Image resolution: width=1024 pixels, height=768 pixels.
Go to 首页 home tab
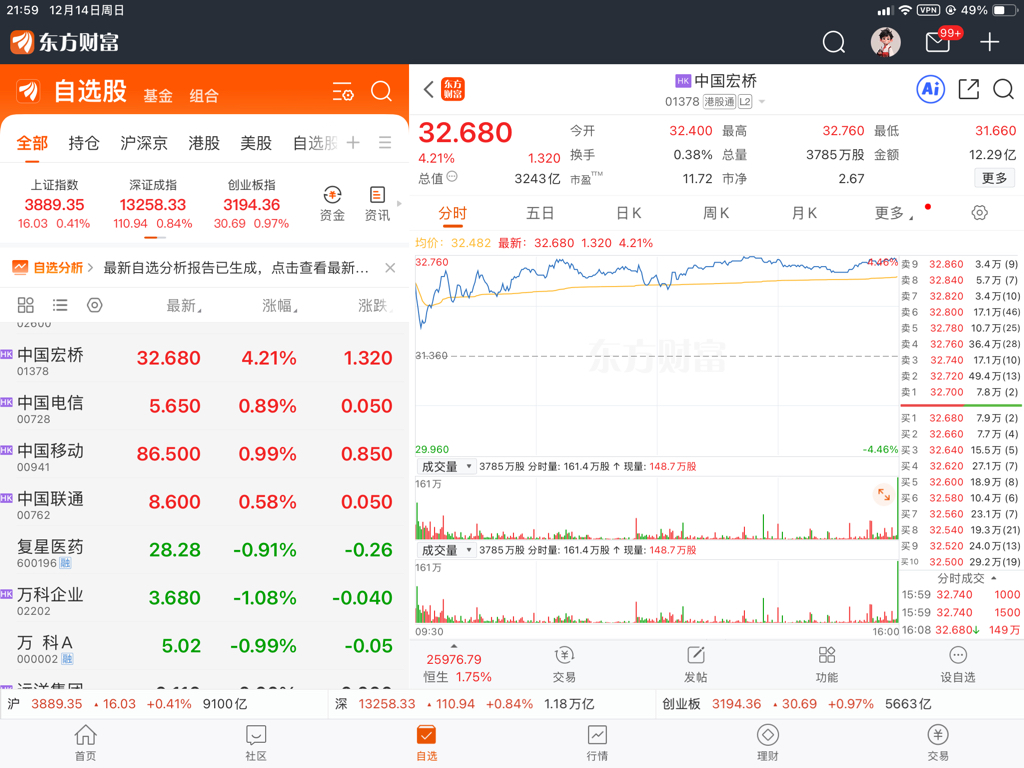[86, 743]
